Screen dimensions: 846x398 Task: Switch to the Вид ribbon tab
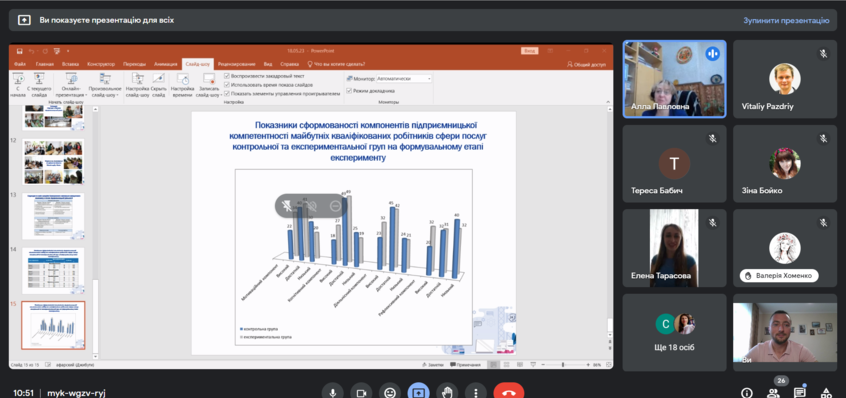[268, 64]
